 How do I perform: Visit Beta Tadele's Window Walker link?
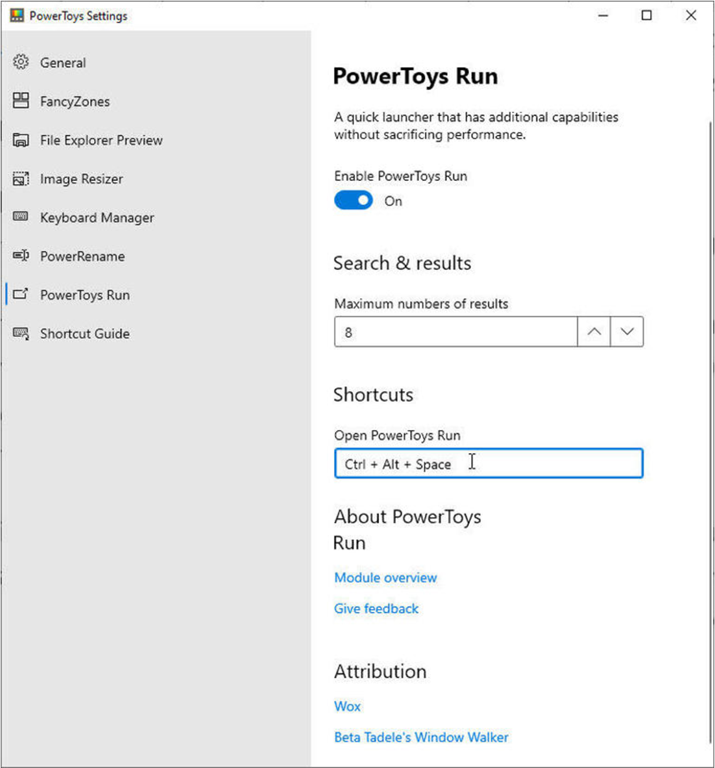(421, 737)
